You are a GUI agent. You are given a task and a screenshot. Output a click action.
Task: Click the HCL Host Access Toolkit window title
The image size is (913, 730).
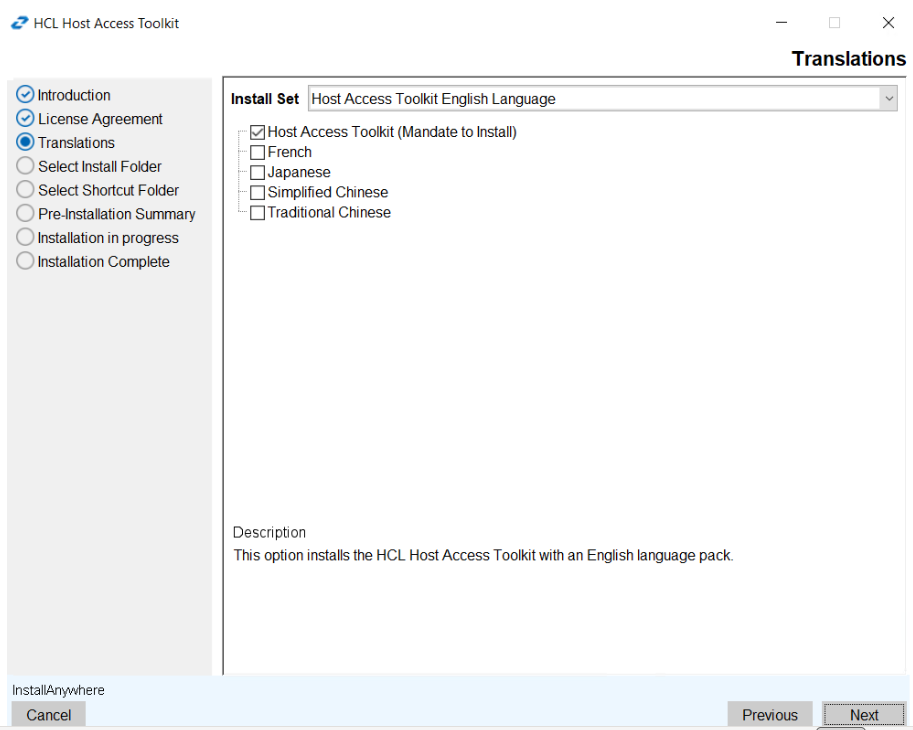click(x=106, y=23)
